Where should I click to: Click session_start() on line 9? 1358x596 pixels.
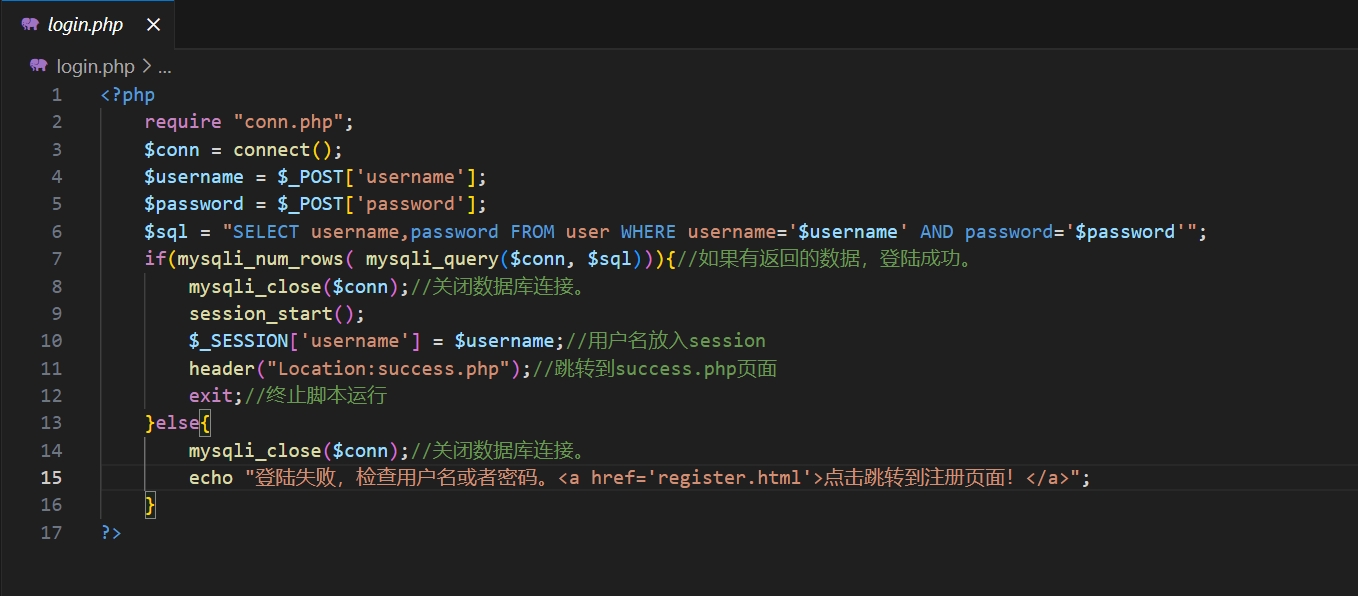(x=272, y=314)
